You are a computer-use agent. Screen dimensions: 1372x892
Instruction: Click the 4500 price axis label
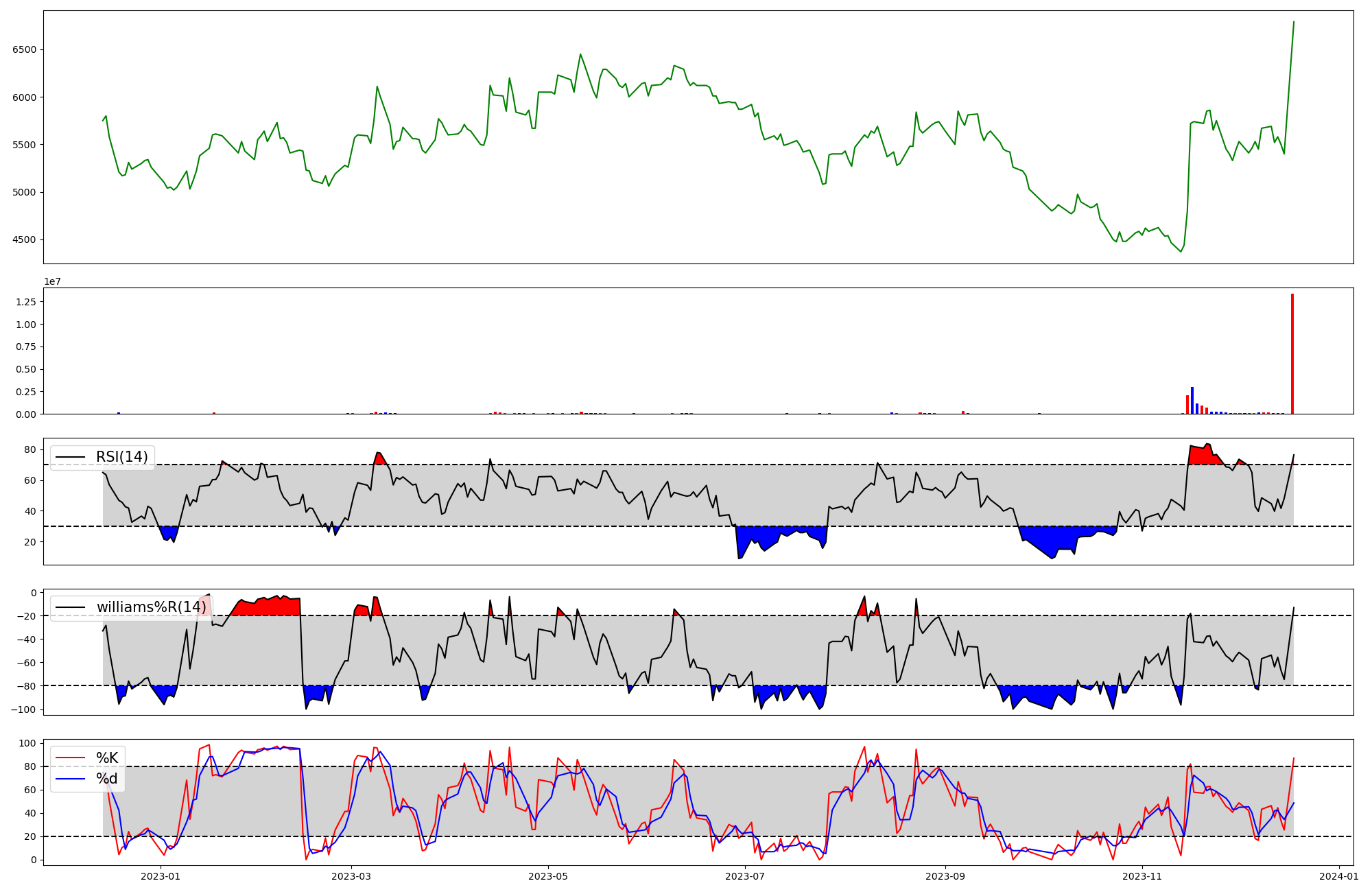tap(25, 240)
